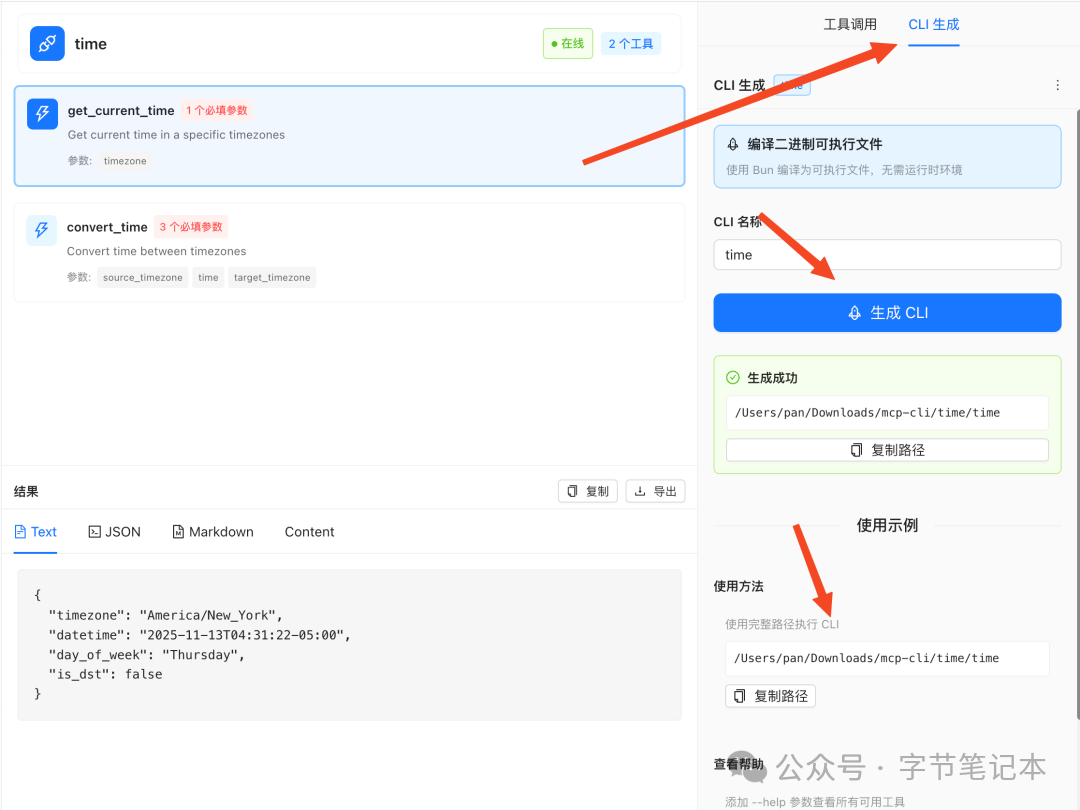Switch to the 工具调用 tab
This screenshot has width=1080, height=810.
pos(850,25)
